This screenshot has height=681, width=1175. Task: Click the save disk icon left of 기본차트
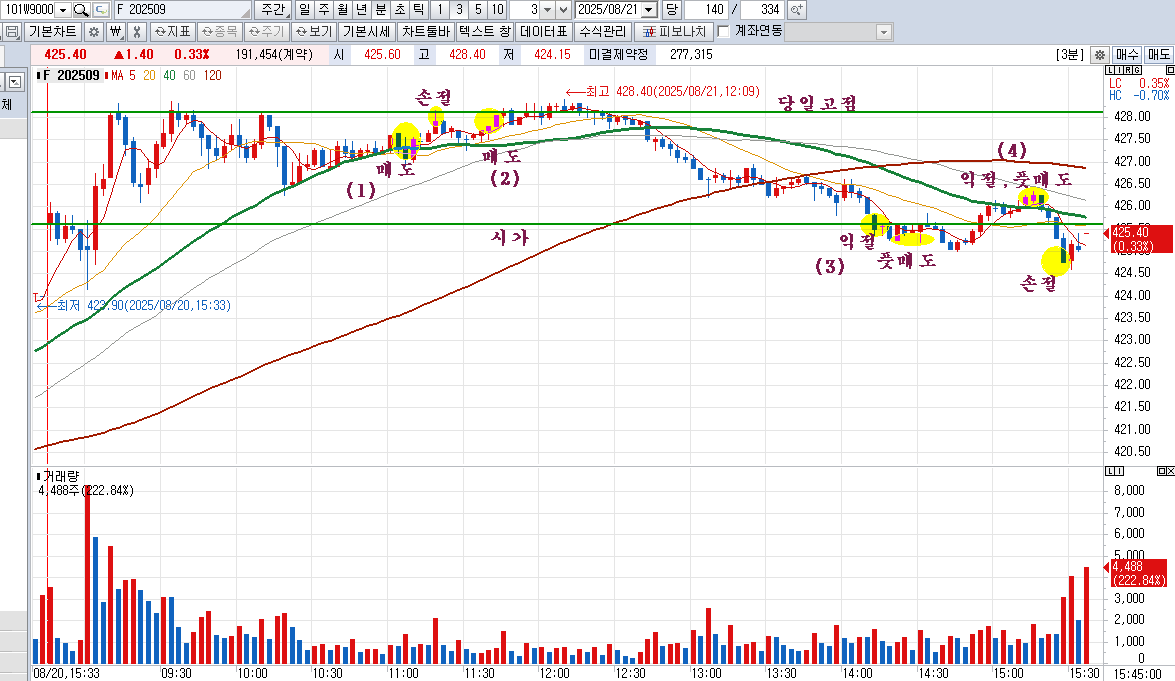12,31
